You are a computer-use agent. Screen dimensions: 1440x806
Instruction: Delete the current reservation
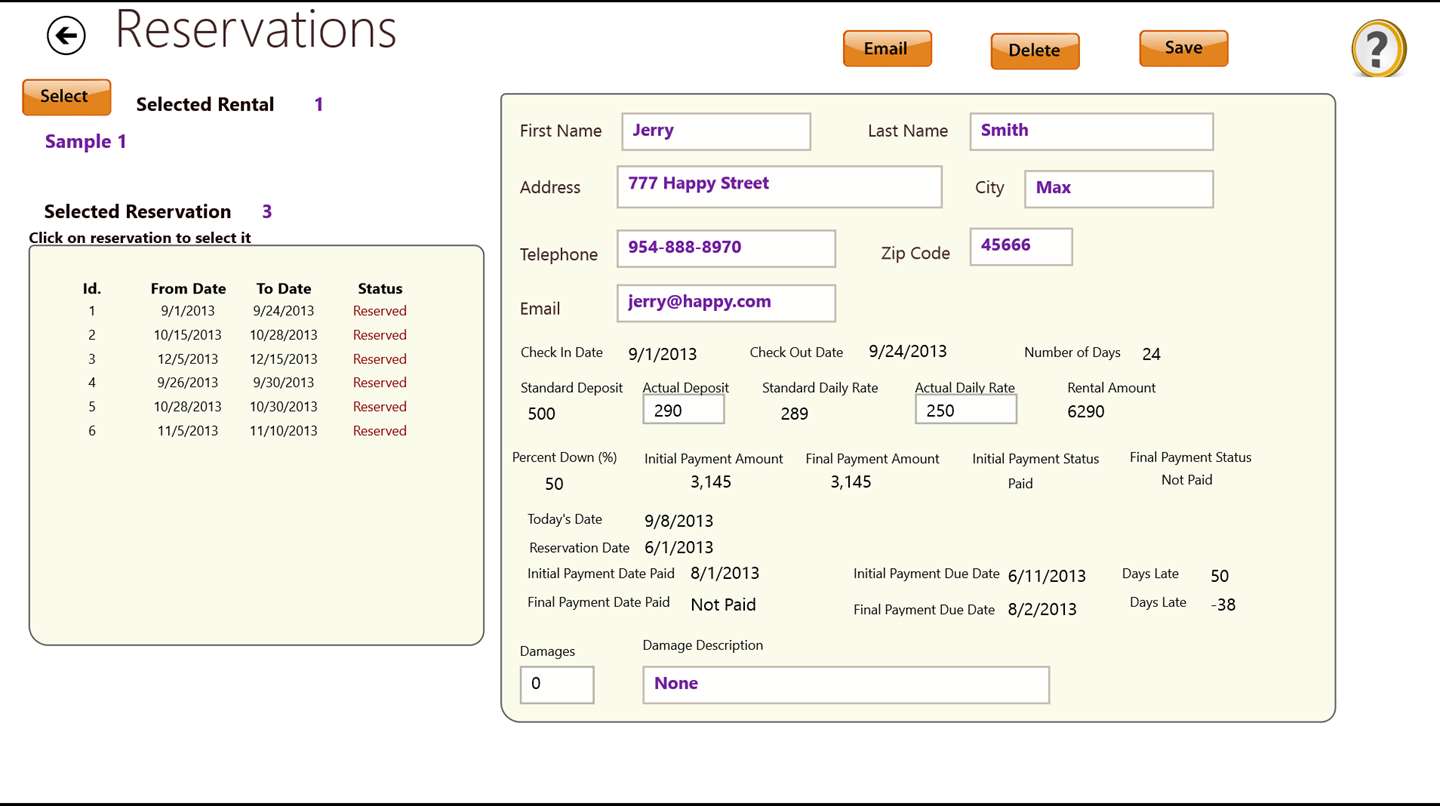point(1035,51)
